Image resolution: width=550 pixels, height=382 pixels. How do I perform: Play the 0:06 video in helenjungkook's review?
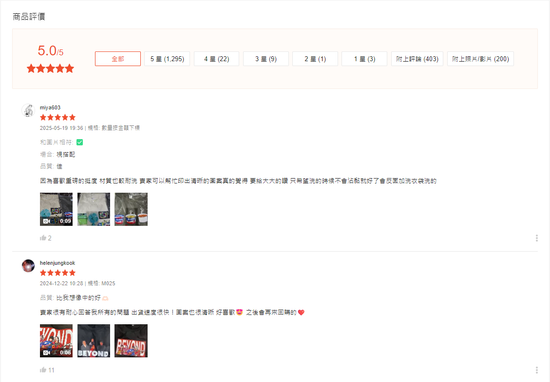[56, 341]
